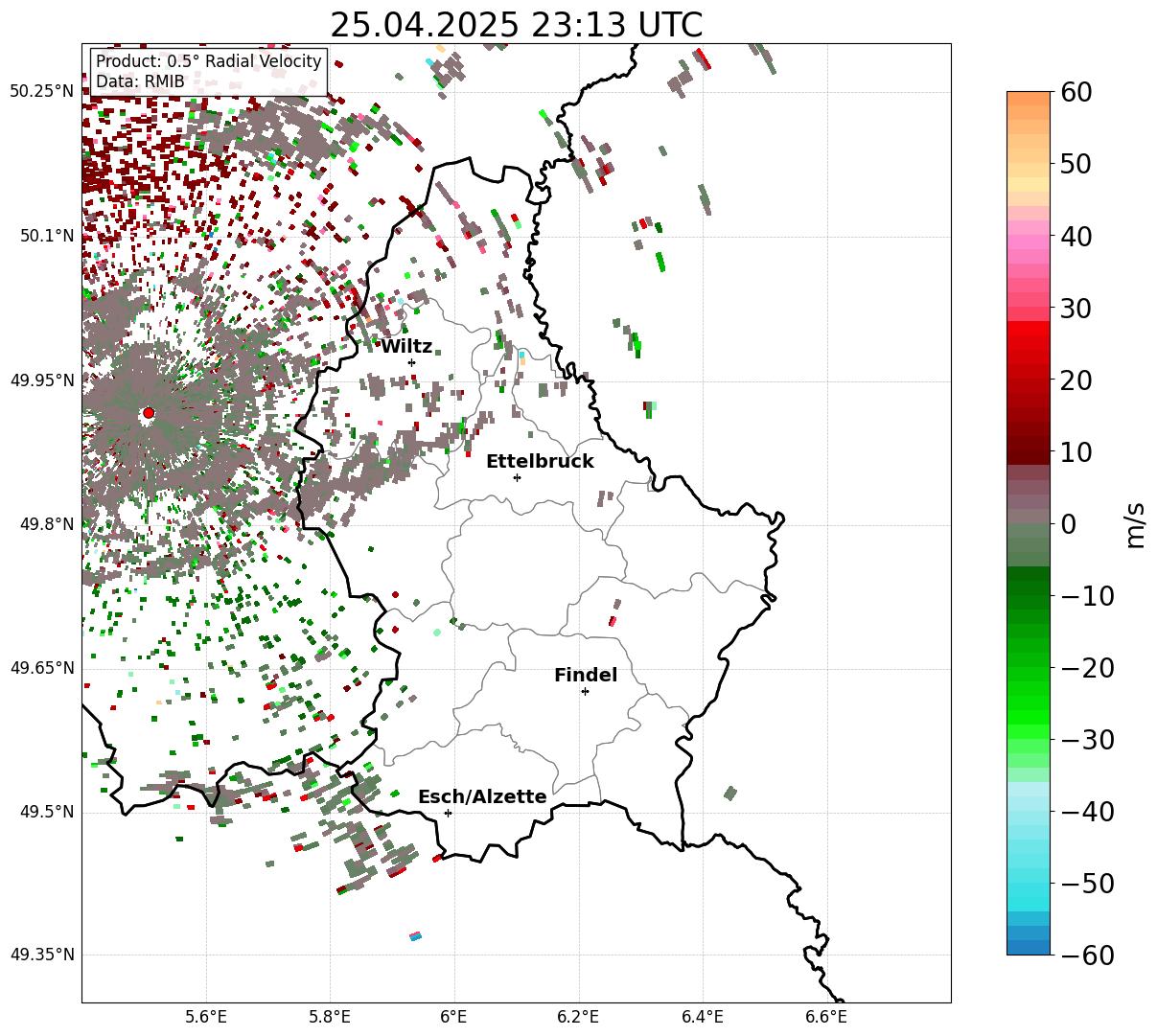
Task: Click the m/s colorbar unit label
Action: pyautogui.click(x=1135, y=523)
